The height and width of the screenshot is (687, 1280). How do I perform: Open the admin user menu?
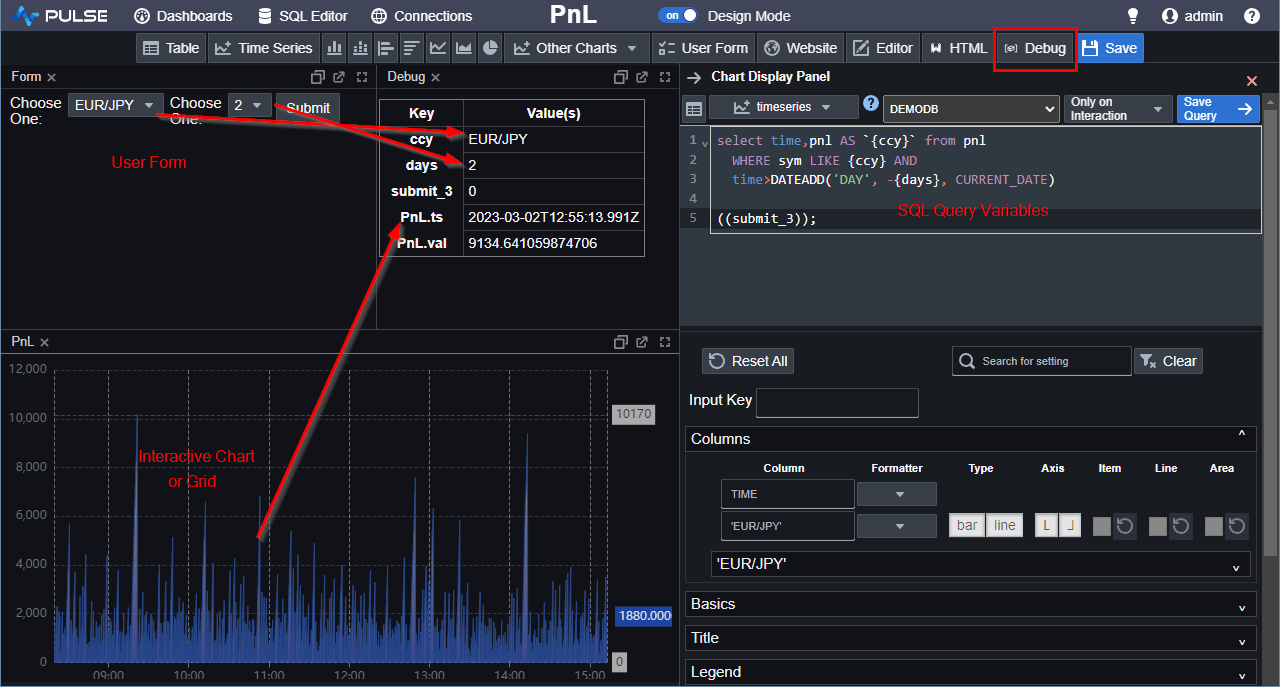point(1193,16)
